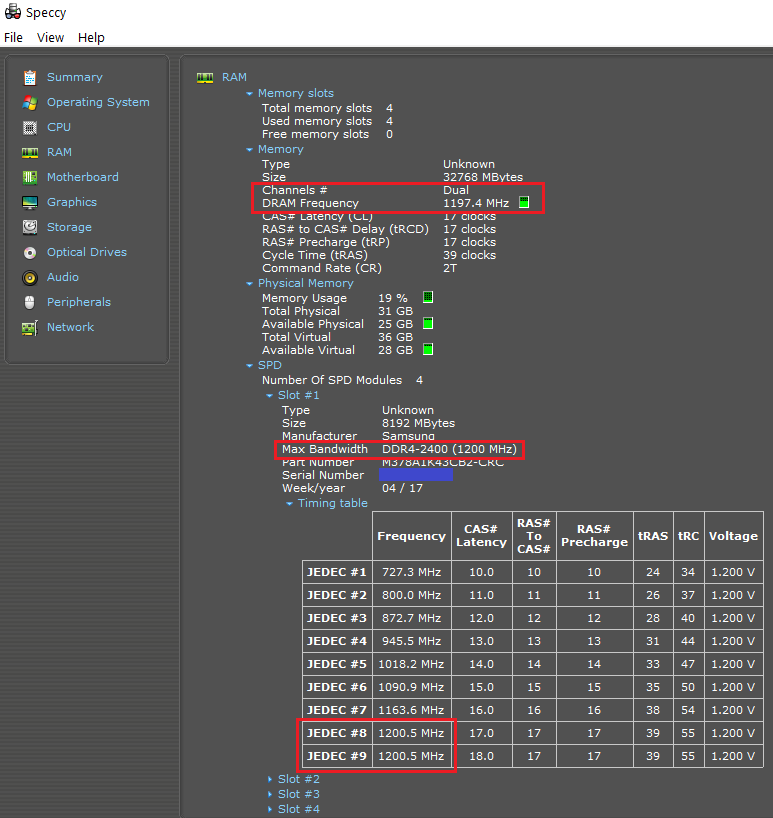
Task: Select the RAM section in sidebar
Action: coord(59,152)
